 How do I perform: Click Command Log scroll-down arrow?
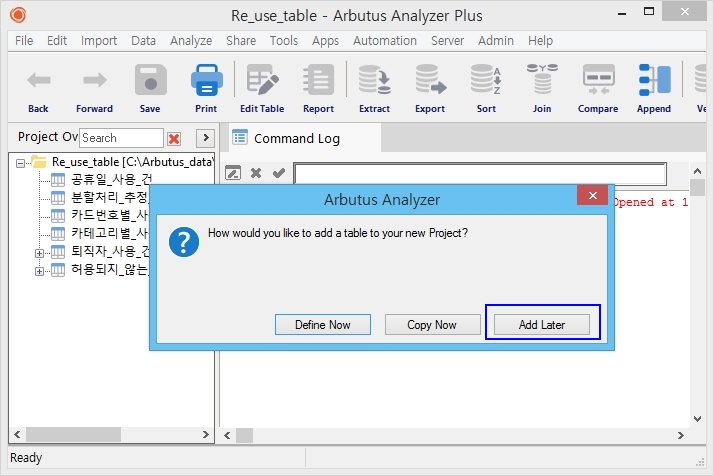(697, 419)
